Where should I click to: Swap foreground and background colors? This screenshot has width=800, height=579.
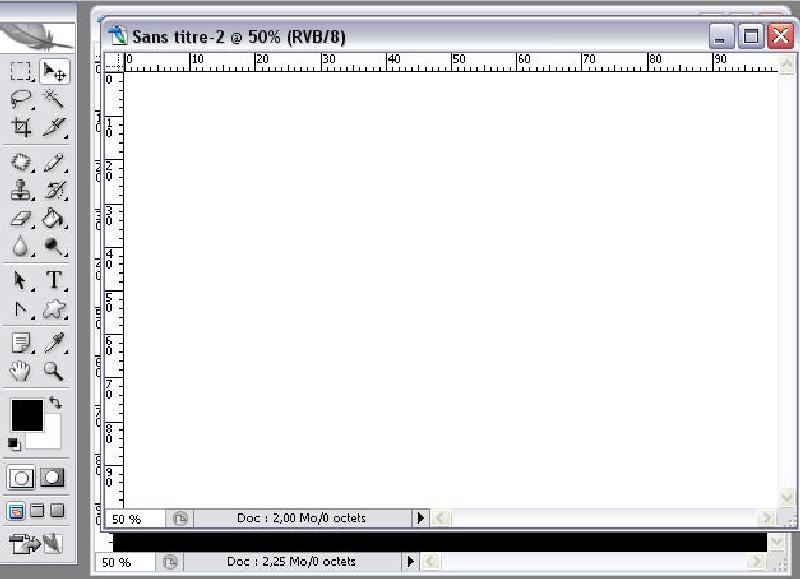pyautogui.click(x=56, y=403)
